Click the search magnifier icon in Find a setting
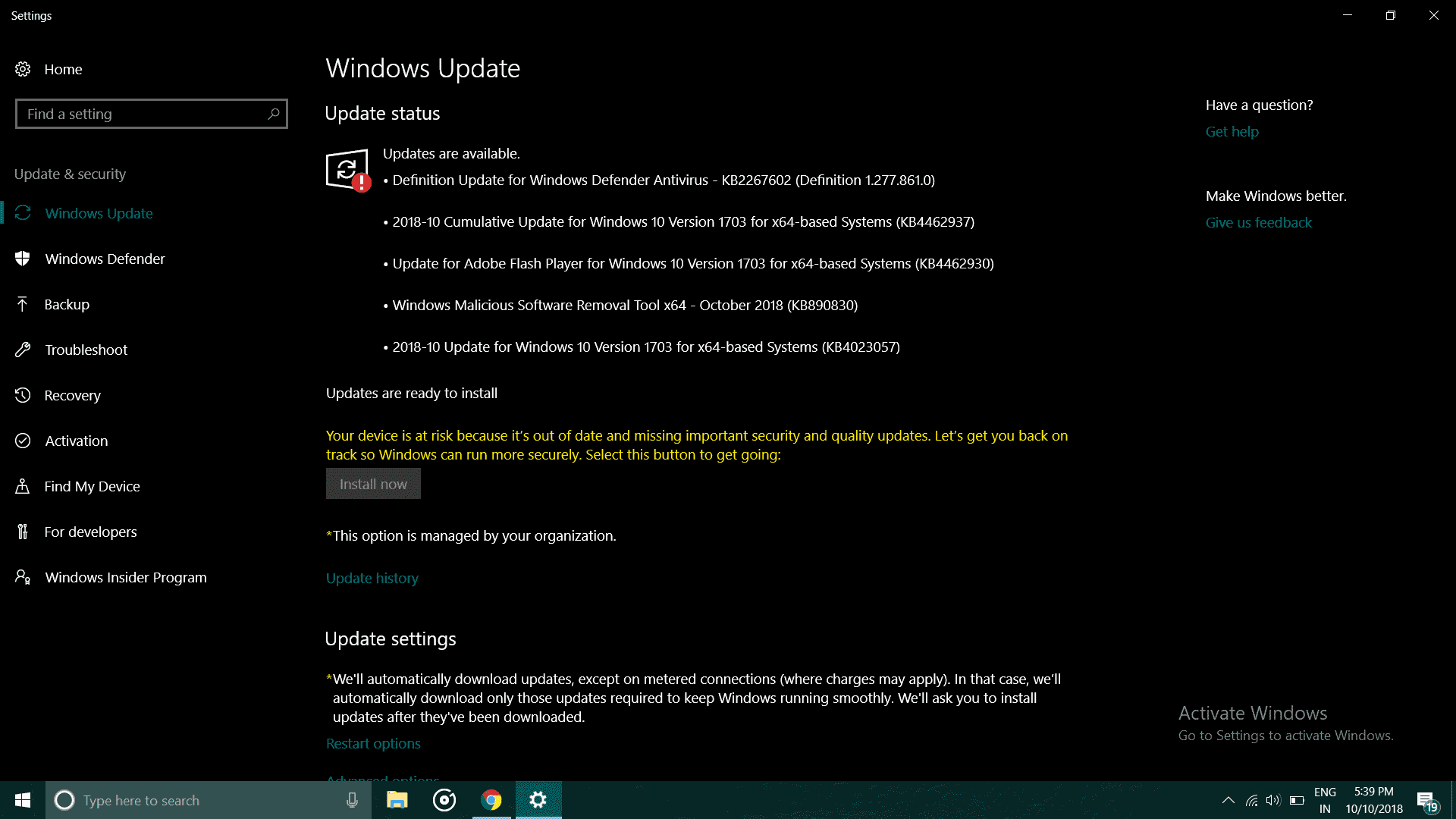1456x819 pixels. pos(274,114)
